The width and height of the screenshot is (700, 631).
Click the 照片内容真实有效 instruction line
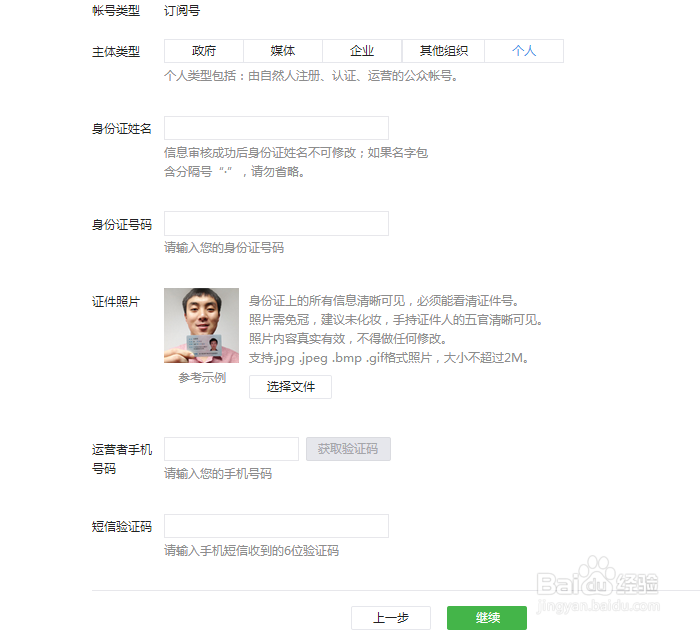tap(348, 338)
